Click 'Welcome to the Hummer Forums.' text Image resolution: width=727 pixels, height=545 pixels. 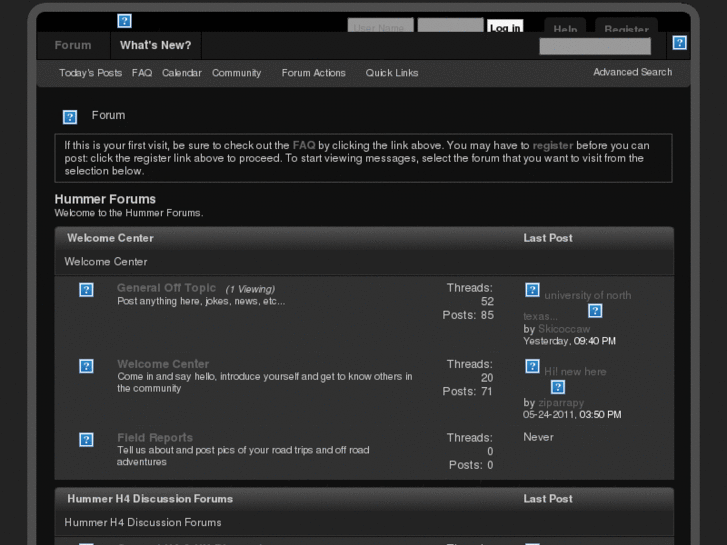(x=129, y=213)
